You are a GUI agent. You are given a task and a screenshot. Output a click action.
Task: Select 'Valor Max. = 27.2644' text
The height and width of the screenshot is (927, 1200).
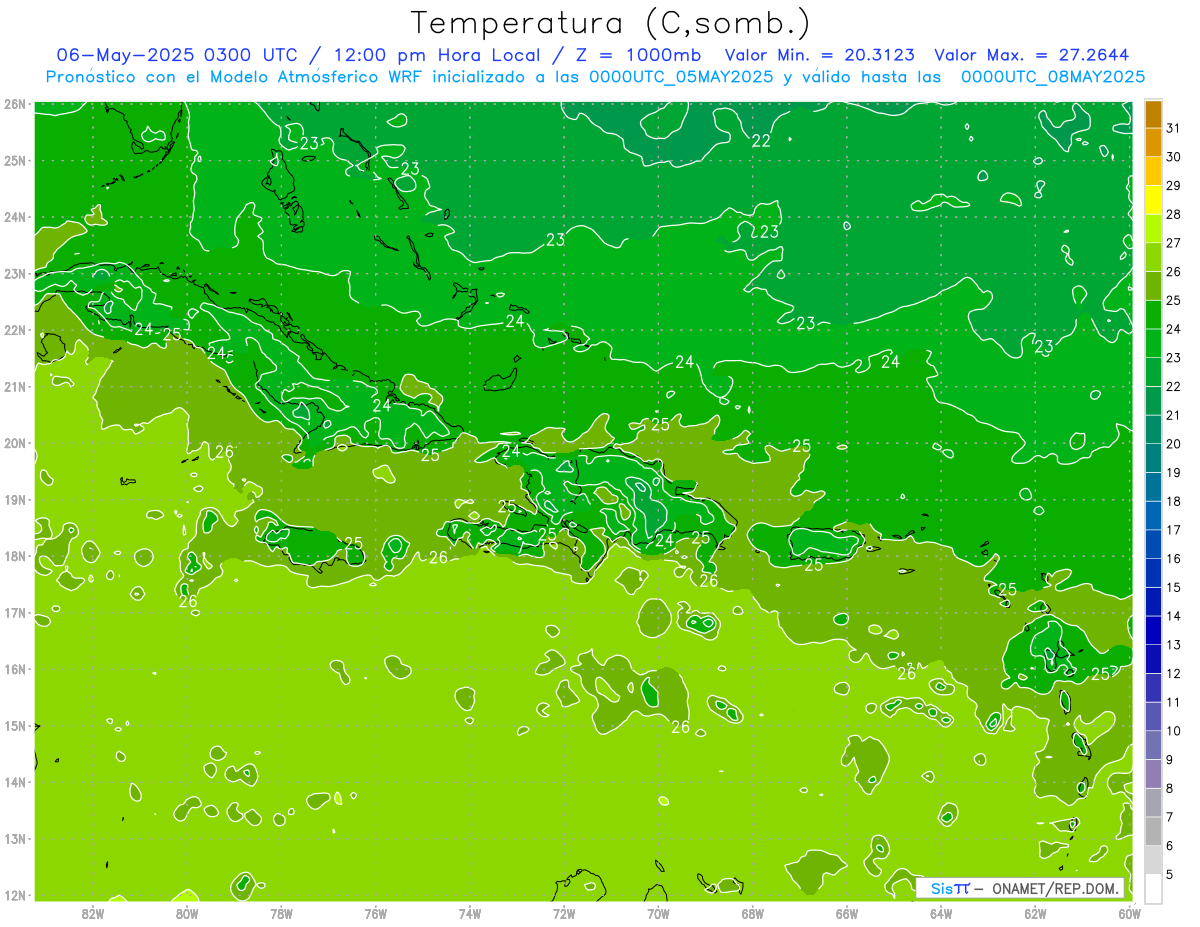tap(1031, 55)
